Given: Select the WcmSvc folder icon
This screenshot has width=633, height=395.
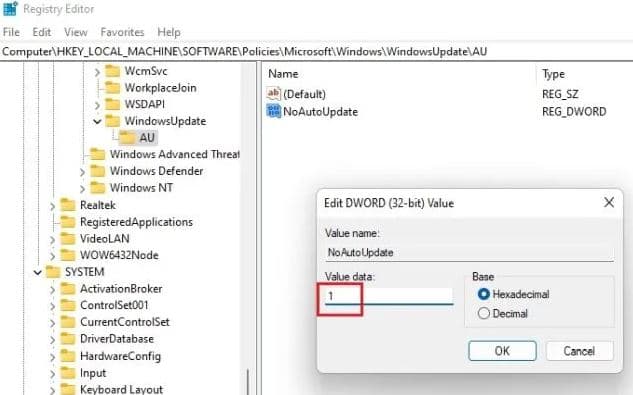Looking at the screenshot, I should pyautogui.click(x=113, y=71).
